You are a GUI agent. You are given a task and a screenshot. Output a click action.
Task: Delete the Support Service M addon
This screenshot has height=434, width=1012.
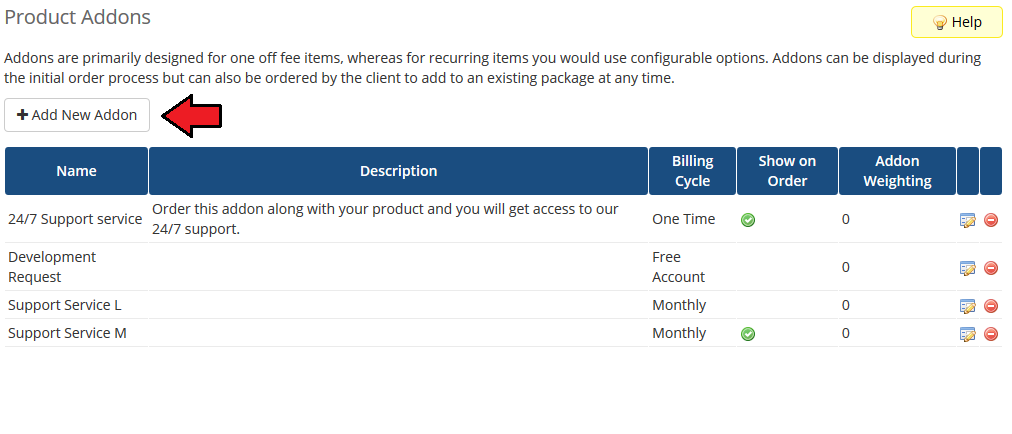tap(991, 334)
